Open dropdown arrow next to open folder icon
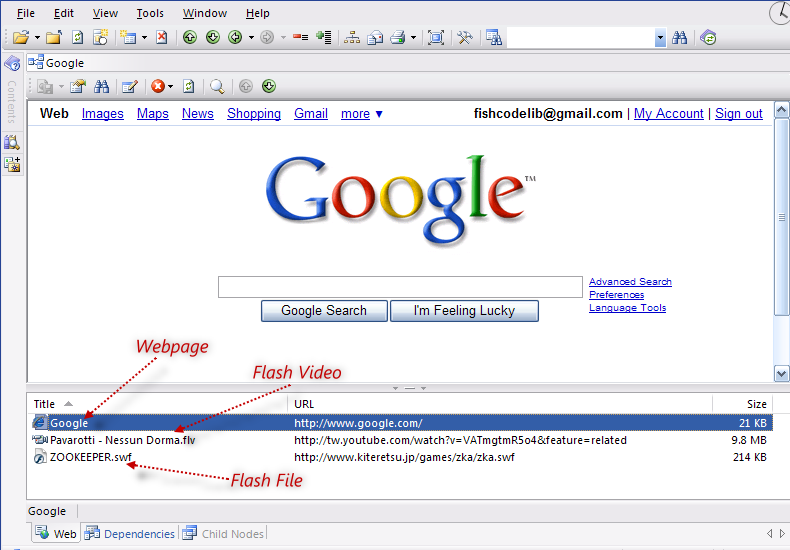This screenshot has height=550, width=790. [37, 38]
